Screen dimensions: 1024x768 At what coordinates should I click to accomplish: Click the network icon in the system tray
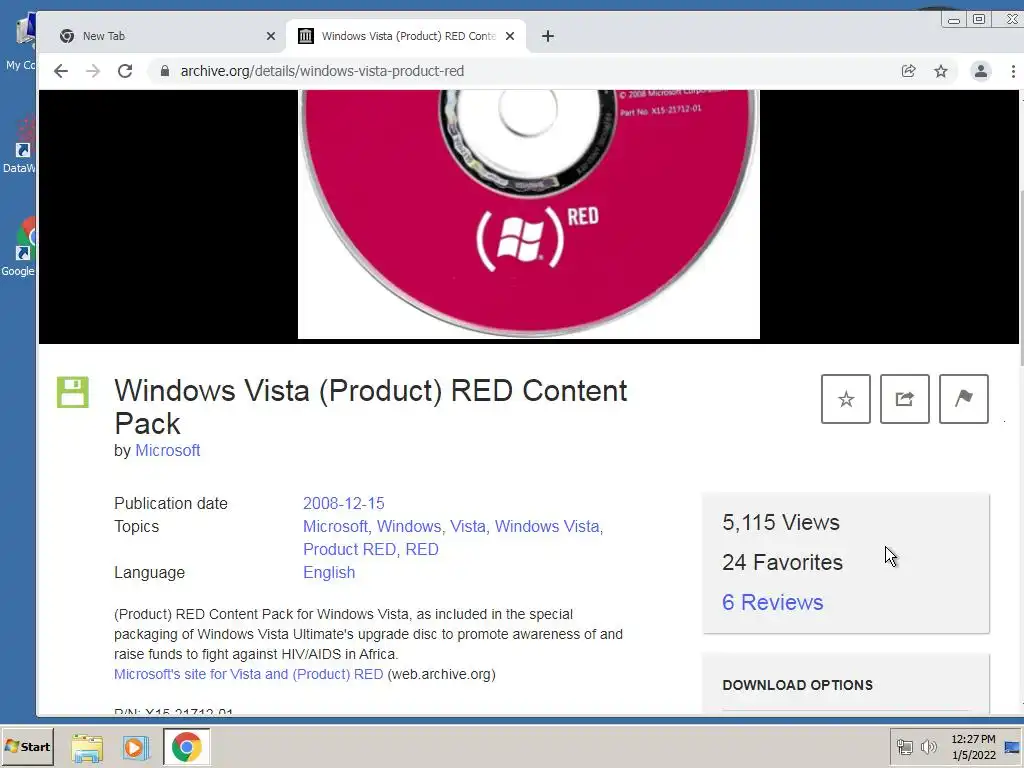point(904,747)
